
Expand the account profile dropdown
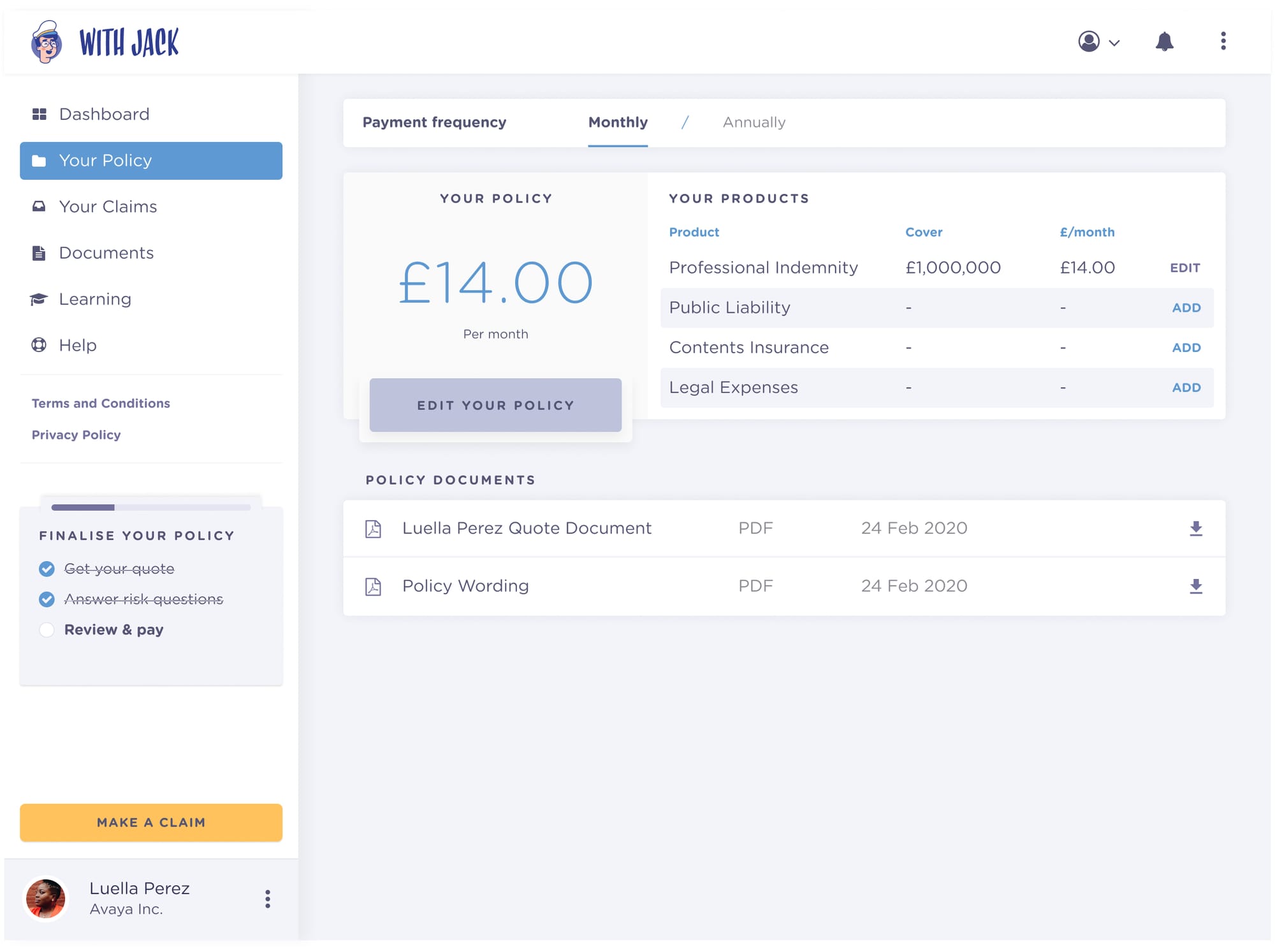click(1098, 42)
